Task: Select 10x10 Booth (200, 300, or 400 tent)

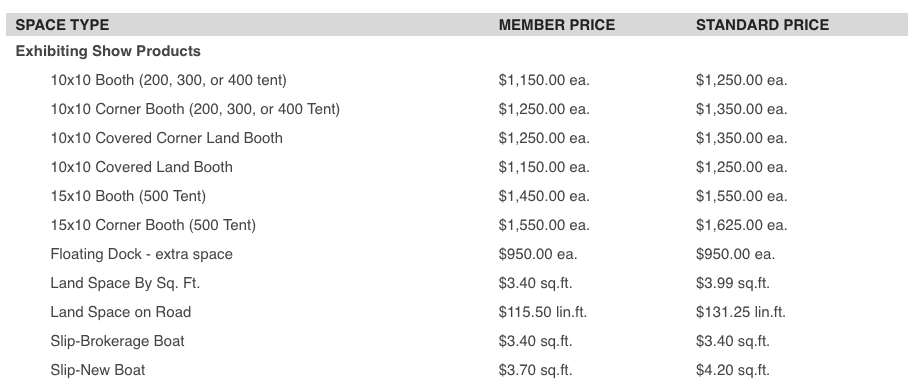Action: click(x=168, y=80)
